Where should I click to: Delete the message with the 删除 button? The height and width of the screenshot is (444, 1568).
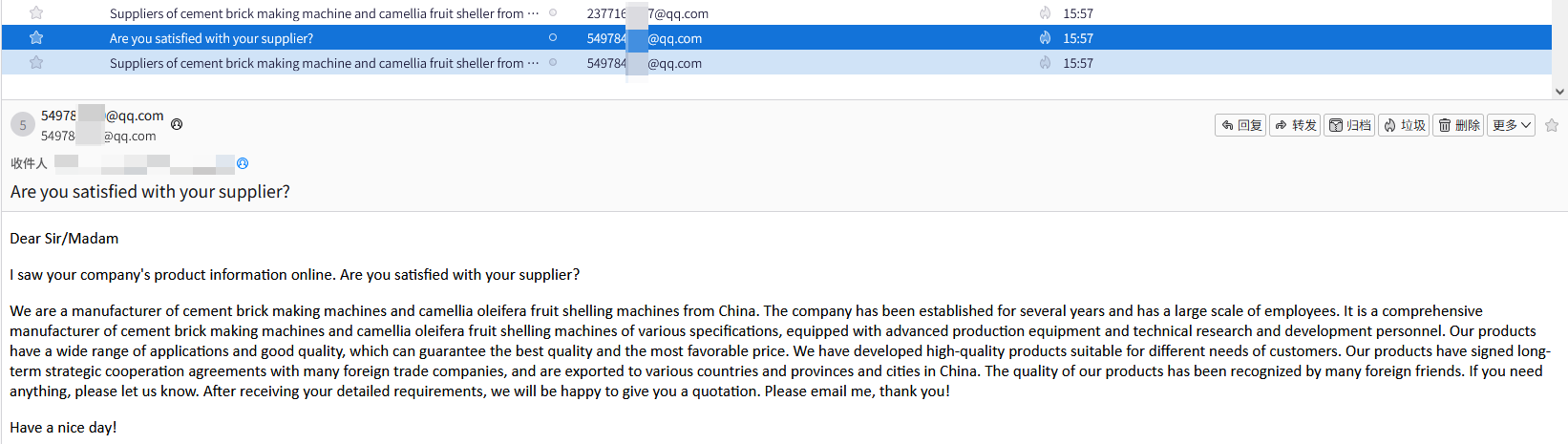(x=1458, y=125)
